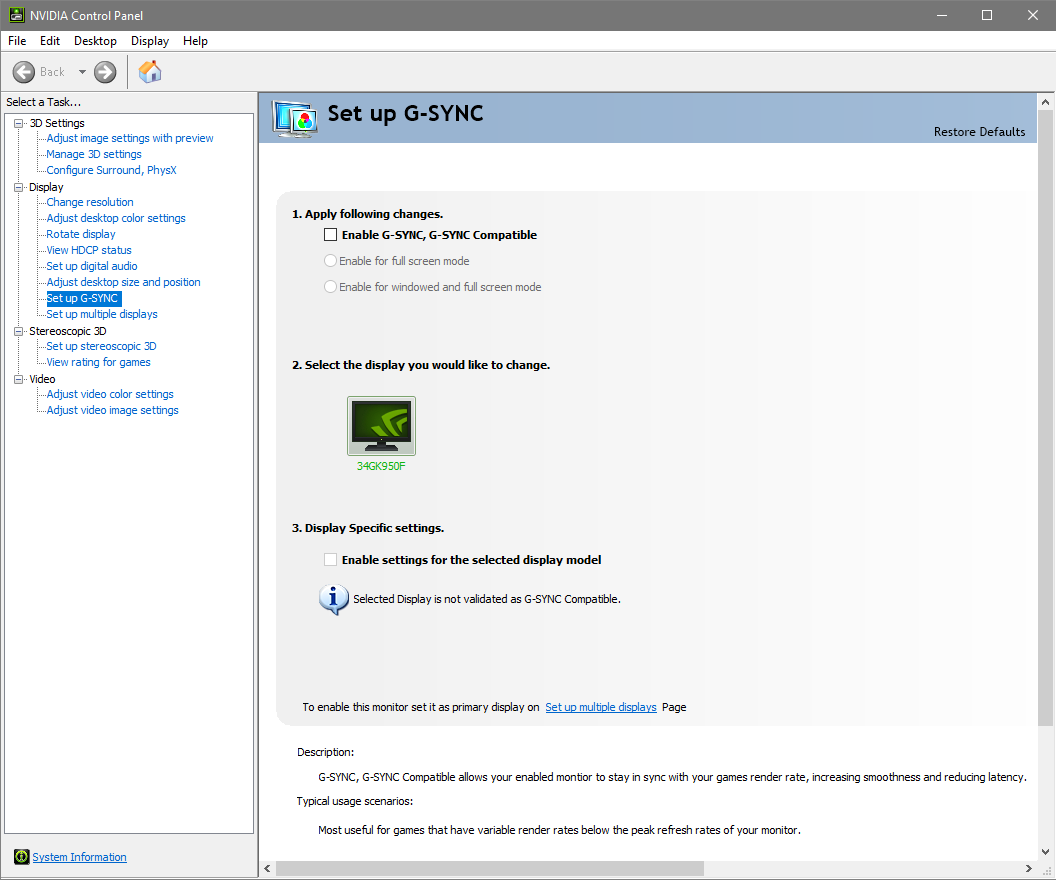Open Configure Surround, PhysX
Viewport: 1056px width, 880px height.
(111, 170)
